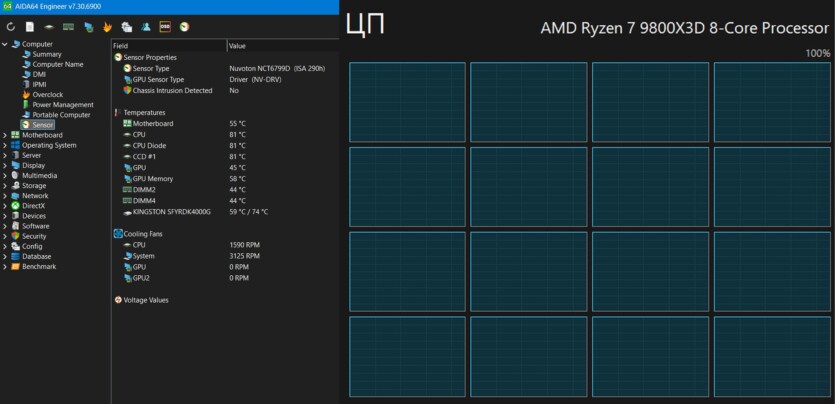Open the IPMI page
835x404 pixels.
click(39, 85)
